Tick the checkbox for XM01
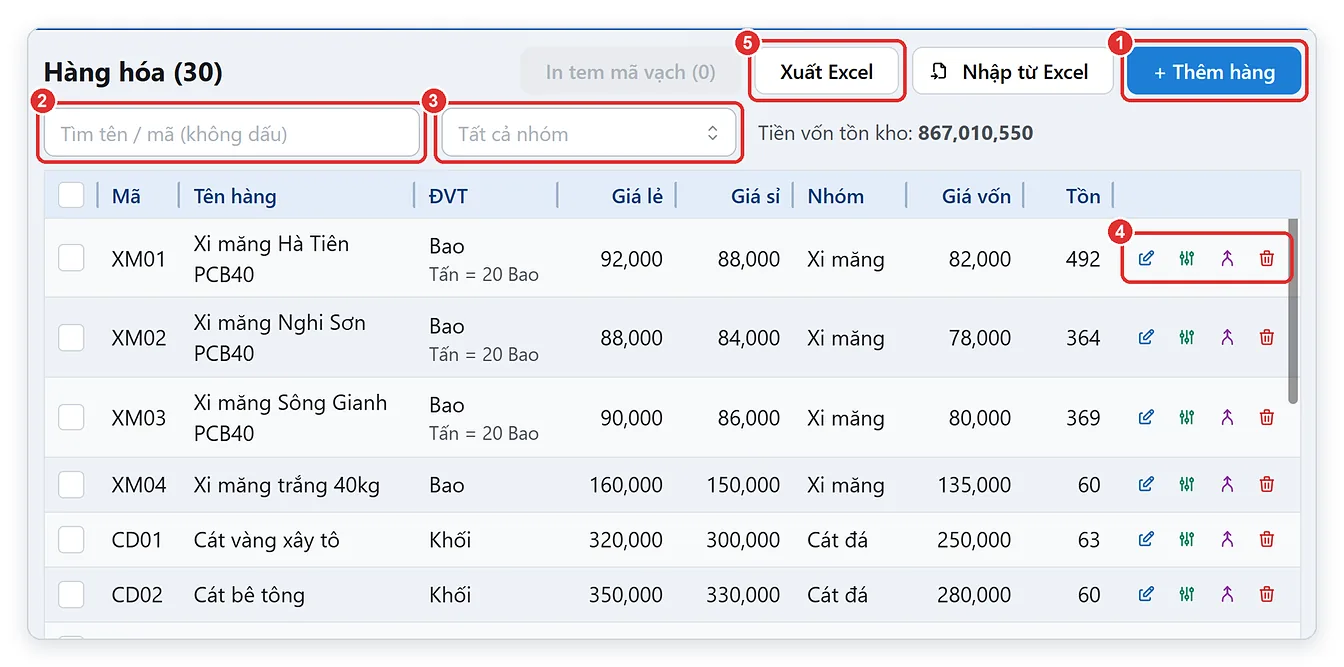Image resolution: width=1344 pixels, height=667 pixels. pos(71,258)
